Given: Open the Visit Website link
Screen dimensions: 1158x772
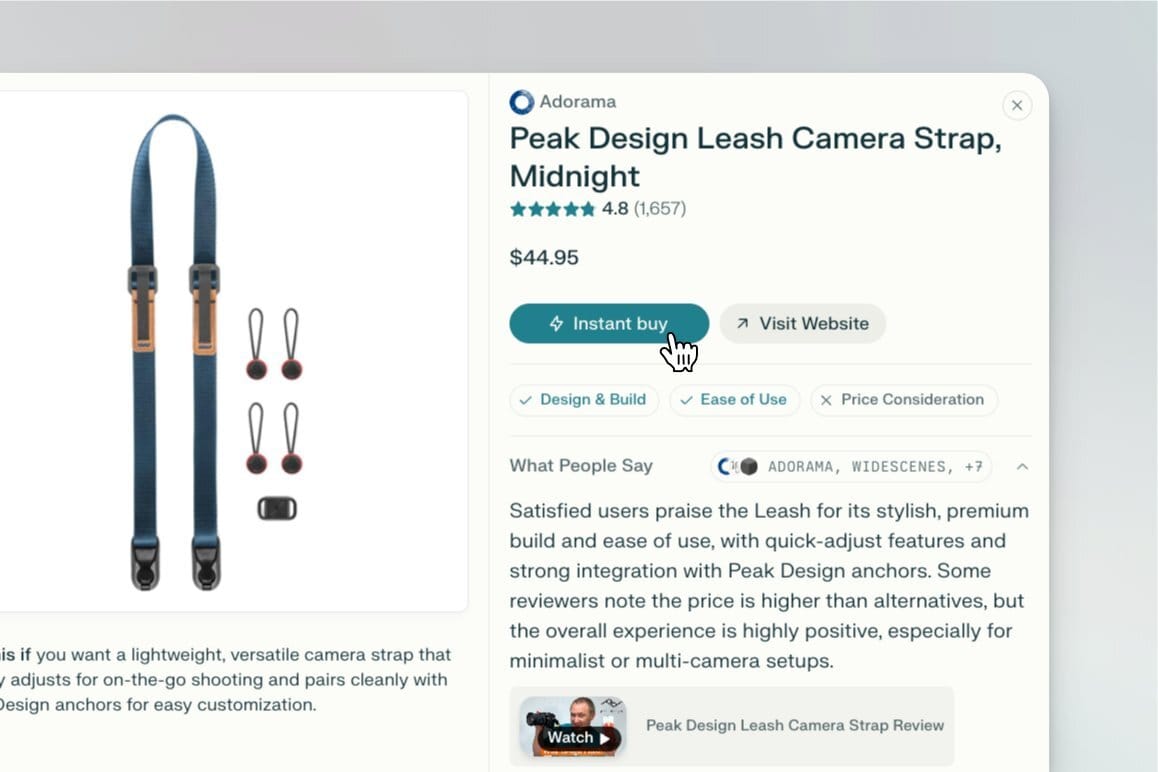Looking at the screenshot, I should tap(803, 324).
